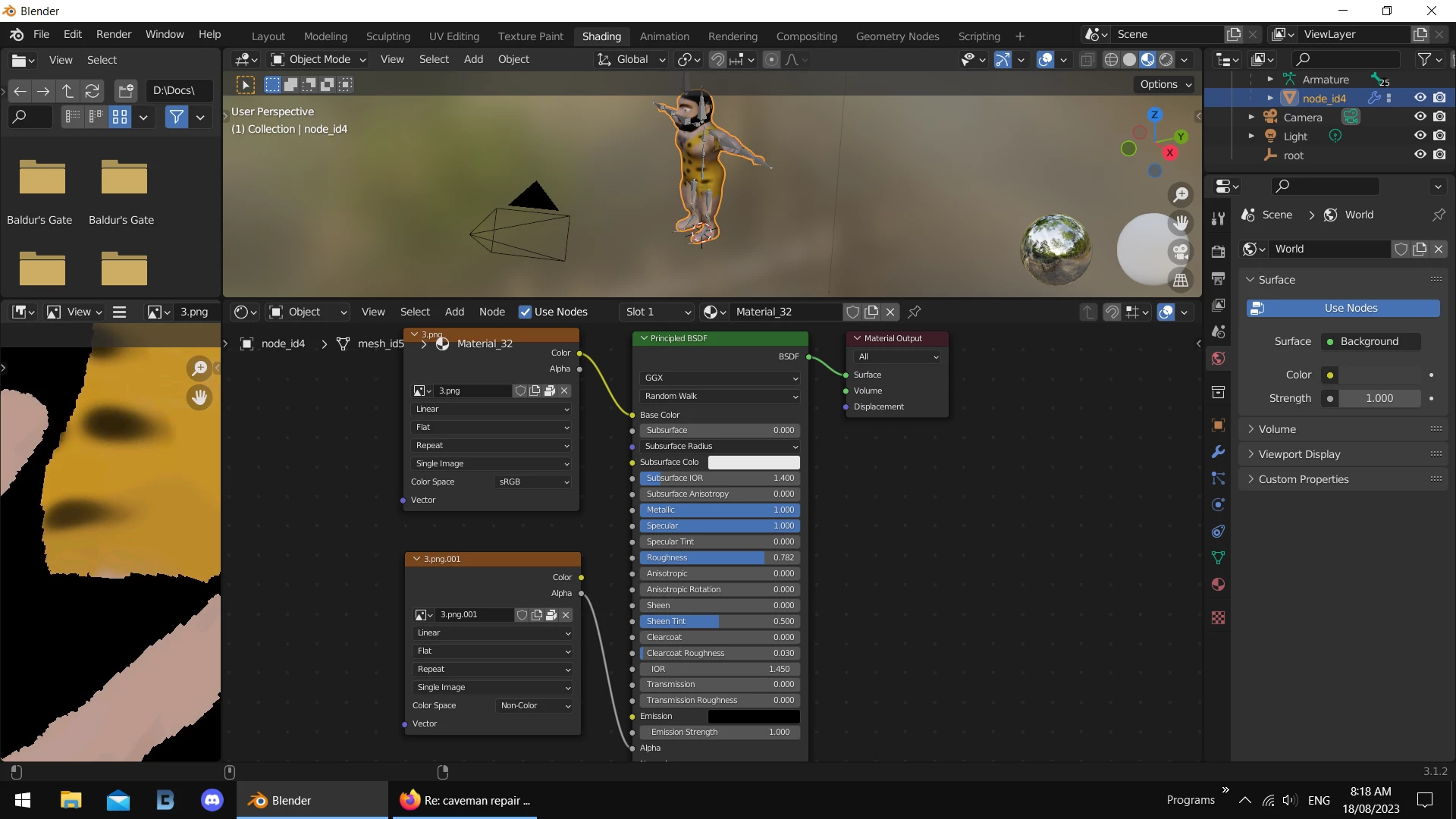The image size is (1456, 819).
Task: Click the viewport Options button
Action: pyautogui.click(x=1165, y=84)
